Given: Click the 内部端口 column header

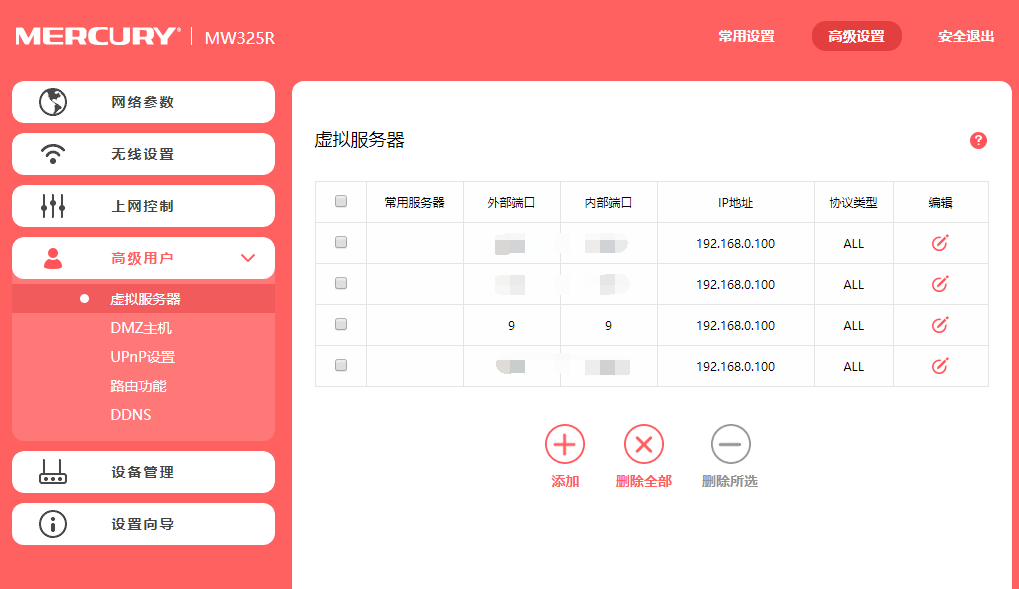Looking at the screenshot, I should [608, 202].
